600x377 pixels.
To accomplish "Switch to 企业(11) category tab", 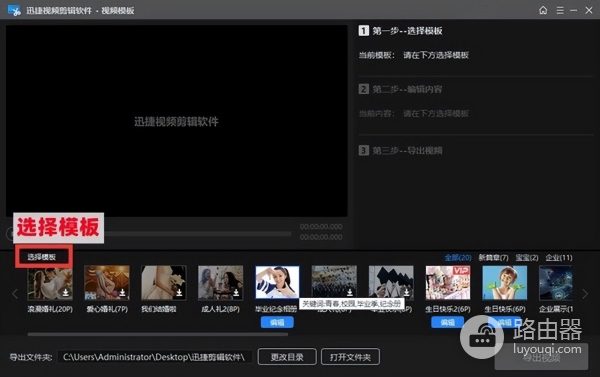I will click(x=559, y=258).
